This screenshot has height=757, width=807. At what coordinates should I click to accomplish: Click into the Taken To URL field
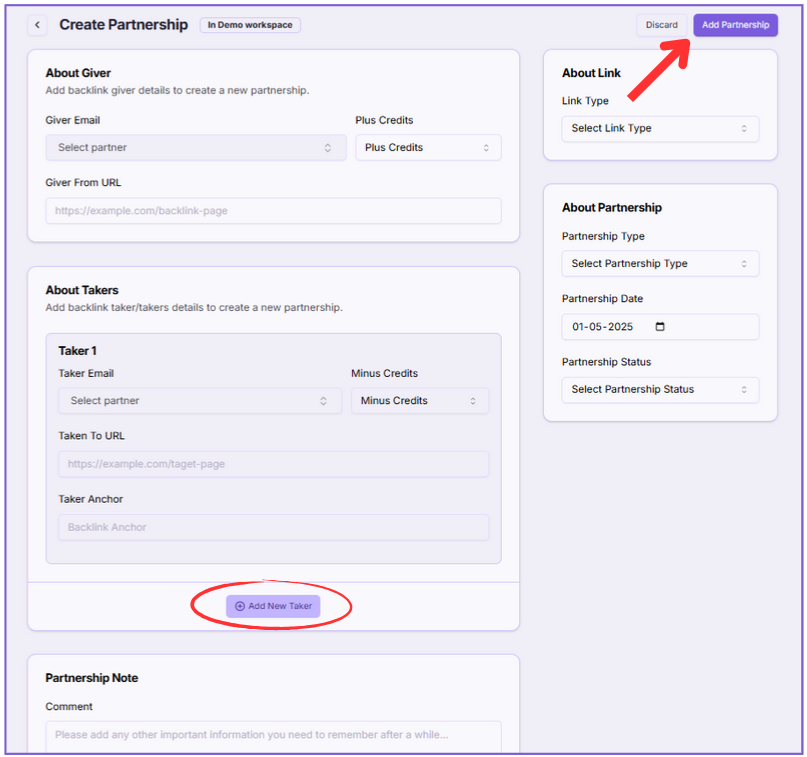click(273, 464)
